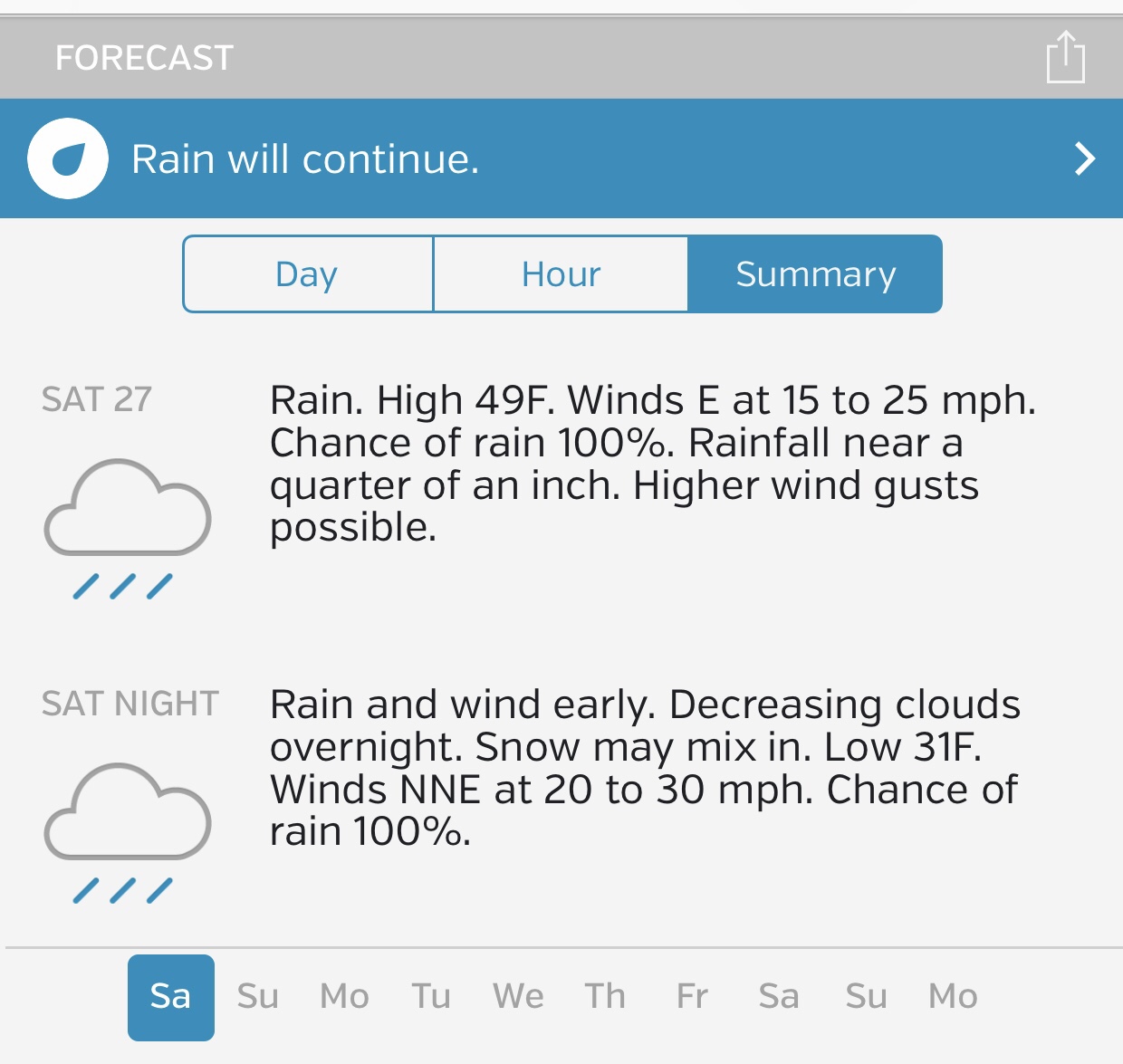Select Fr in the day picker
The width and height of the screenshot is (1123, 1064).
692,996
